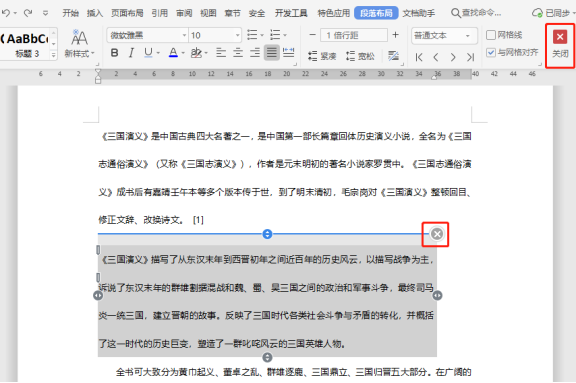Click the justify alignment icon
This screenshot has width=576, height=383.
[272, 53]
